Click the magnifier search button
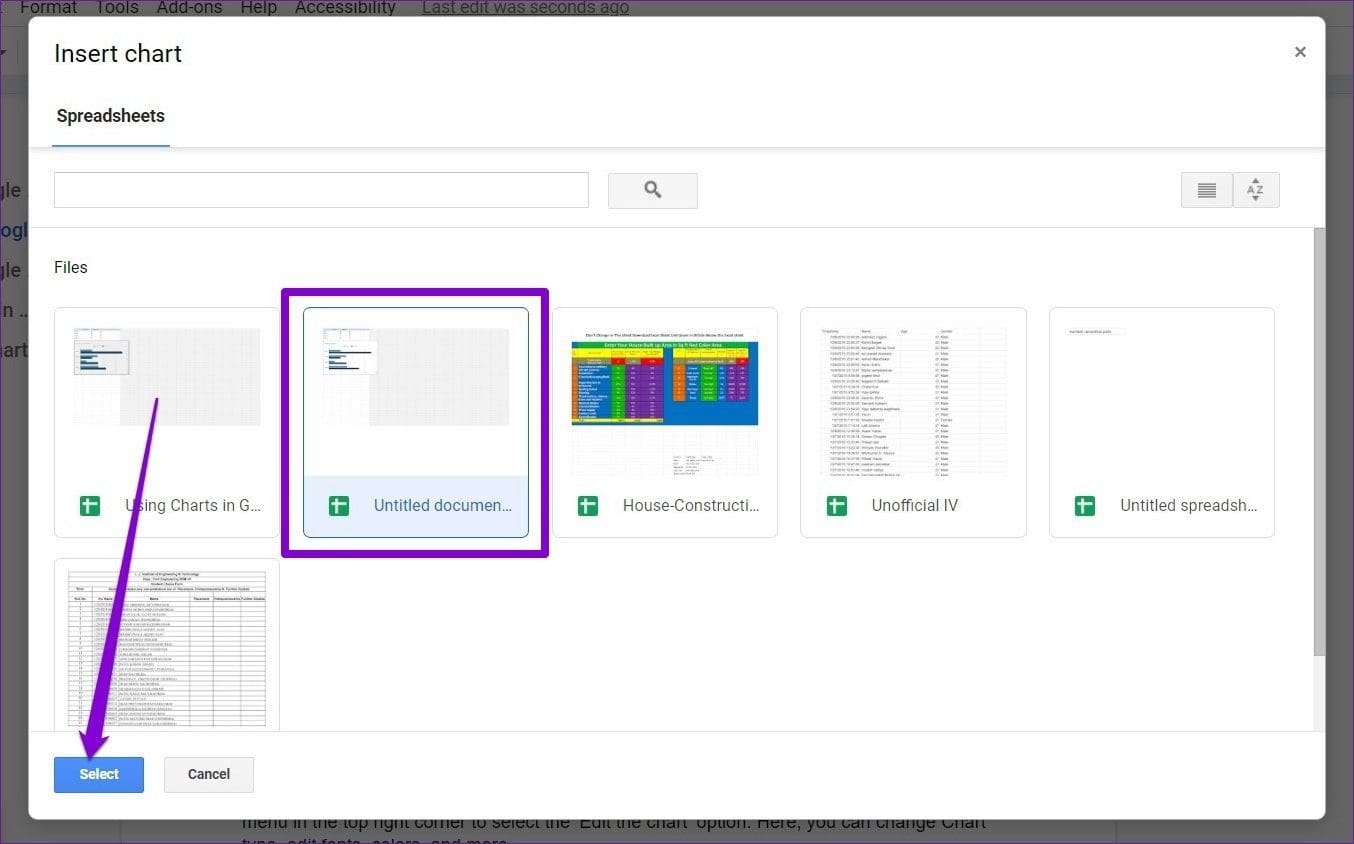This screenshot has width=1354, height=844. coord(652,190)
